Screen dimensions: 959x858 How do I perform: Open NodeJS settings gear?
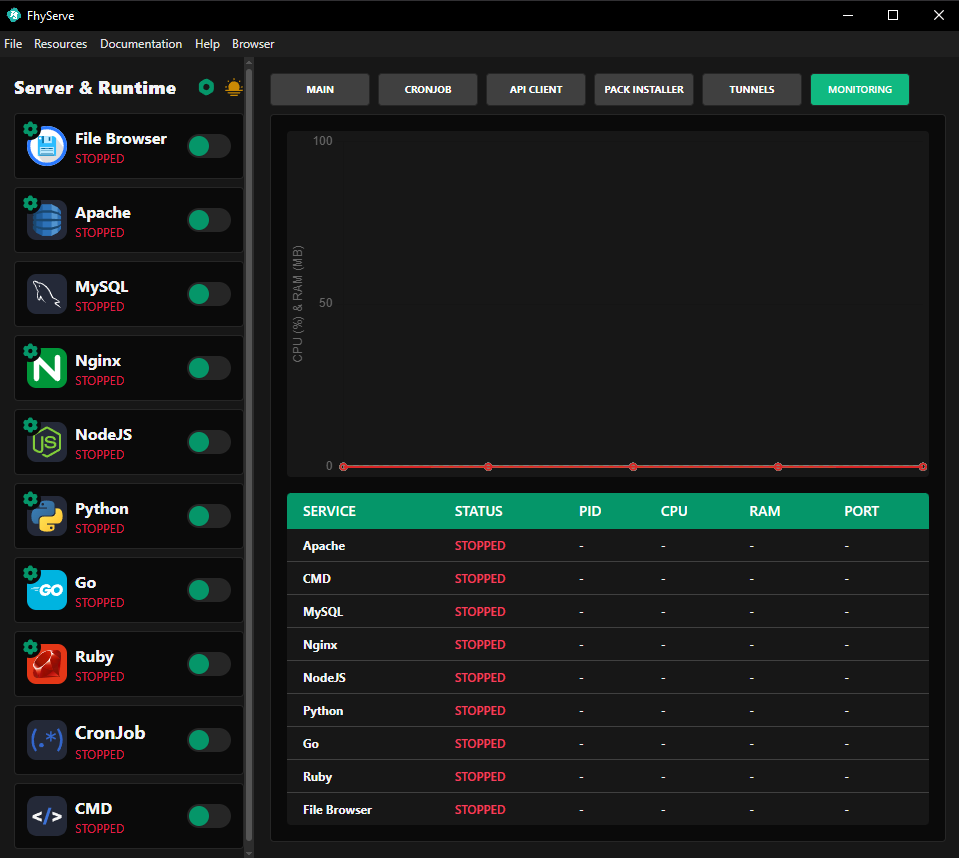(30, 425)
